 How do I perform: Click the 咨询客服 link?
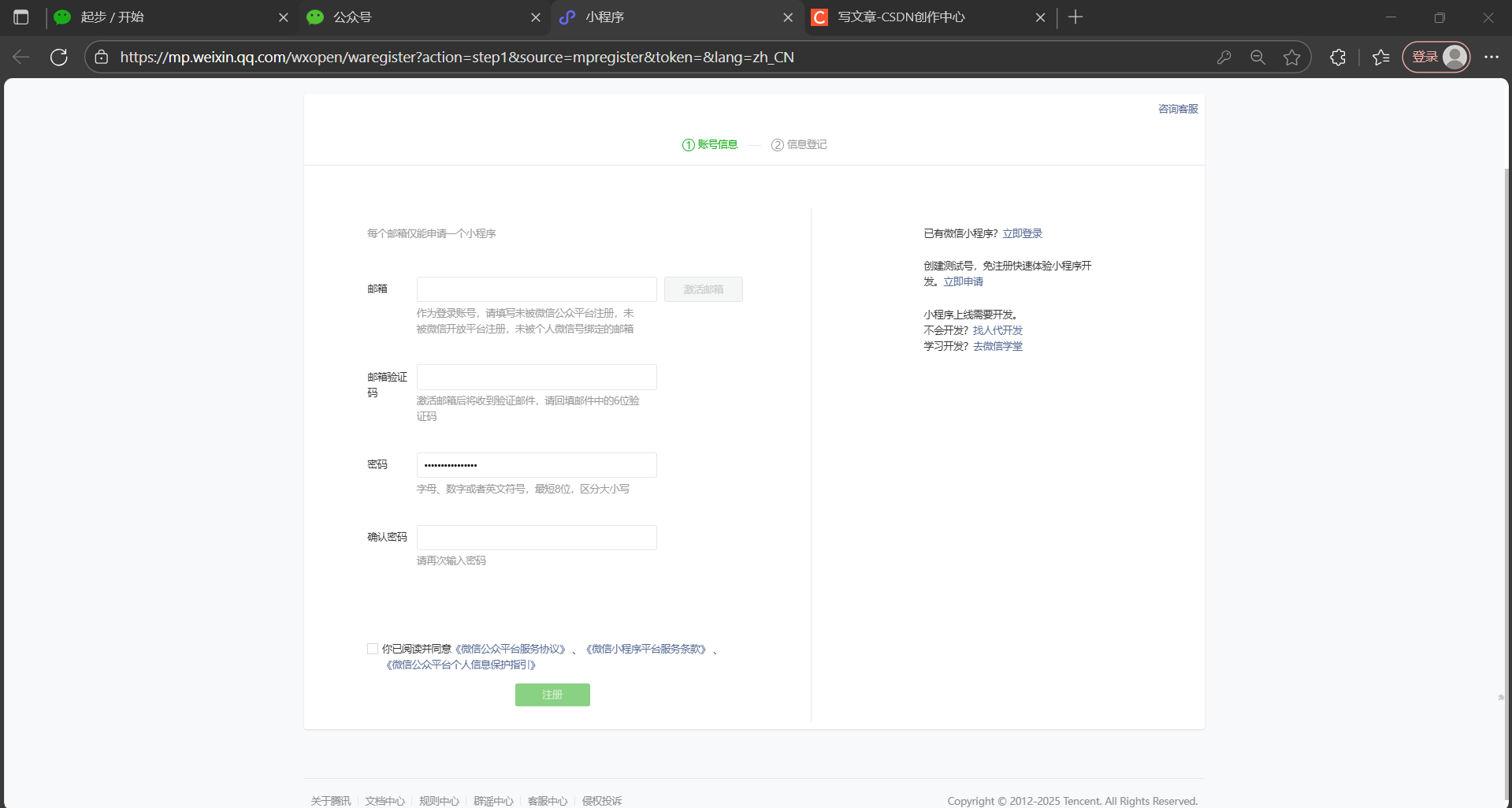(1178, 109)
